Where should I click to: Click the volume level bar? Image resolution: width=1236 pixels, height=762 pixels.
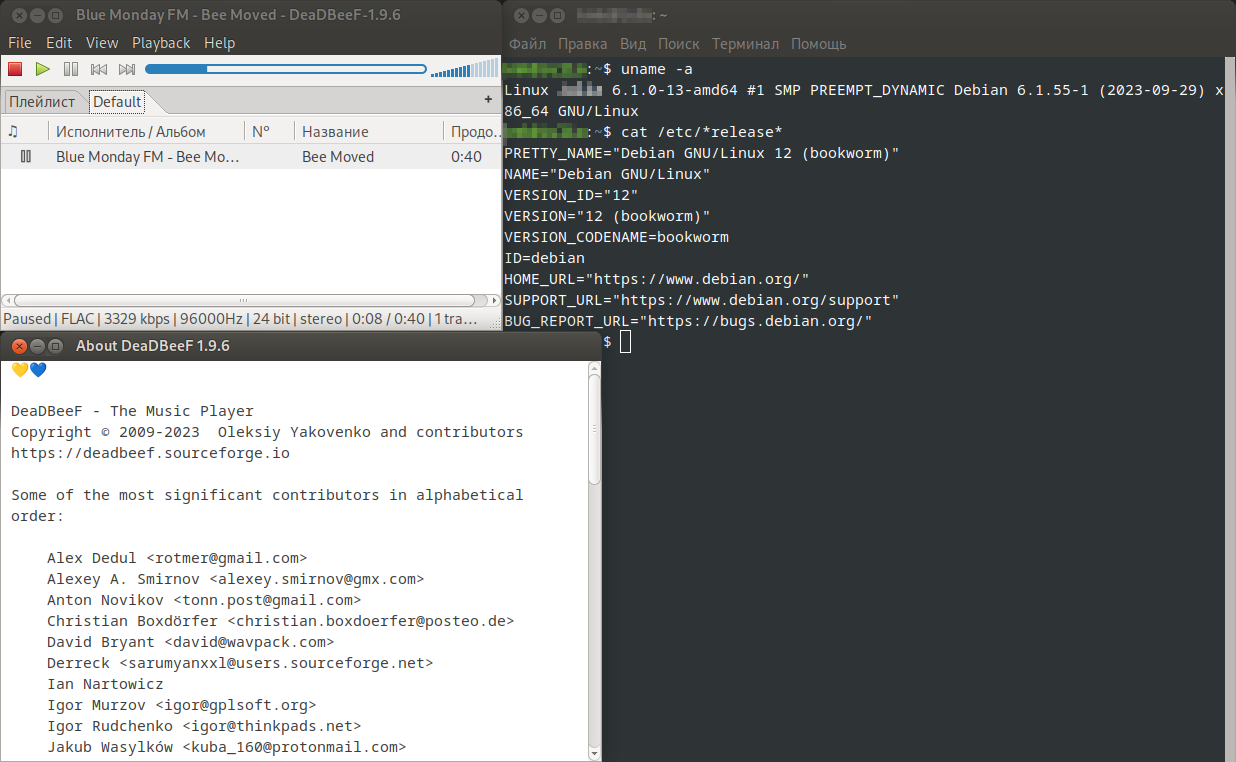click(462, 69)
